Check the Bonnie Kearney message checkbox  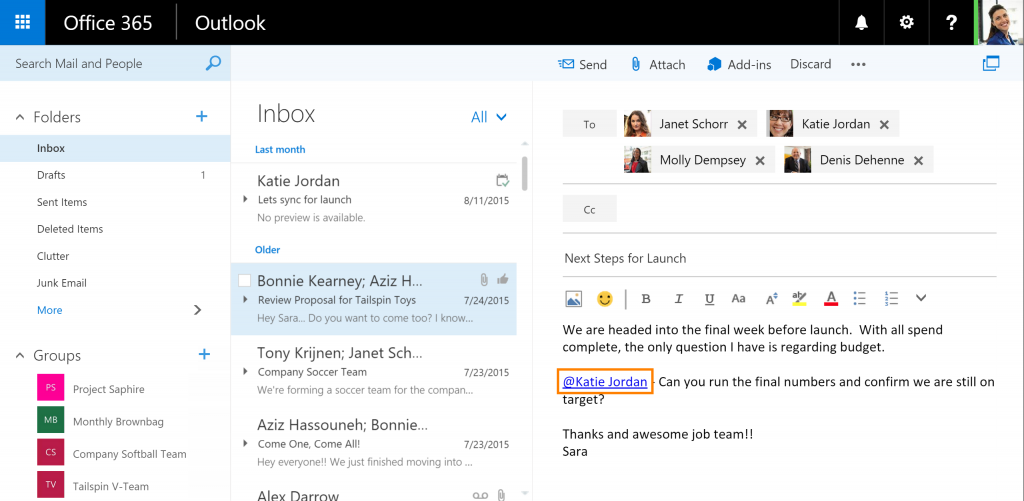245,281
